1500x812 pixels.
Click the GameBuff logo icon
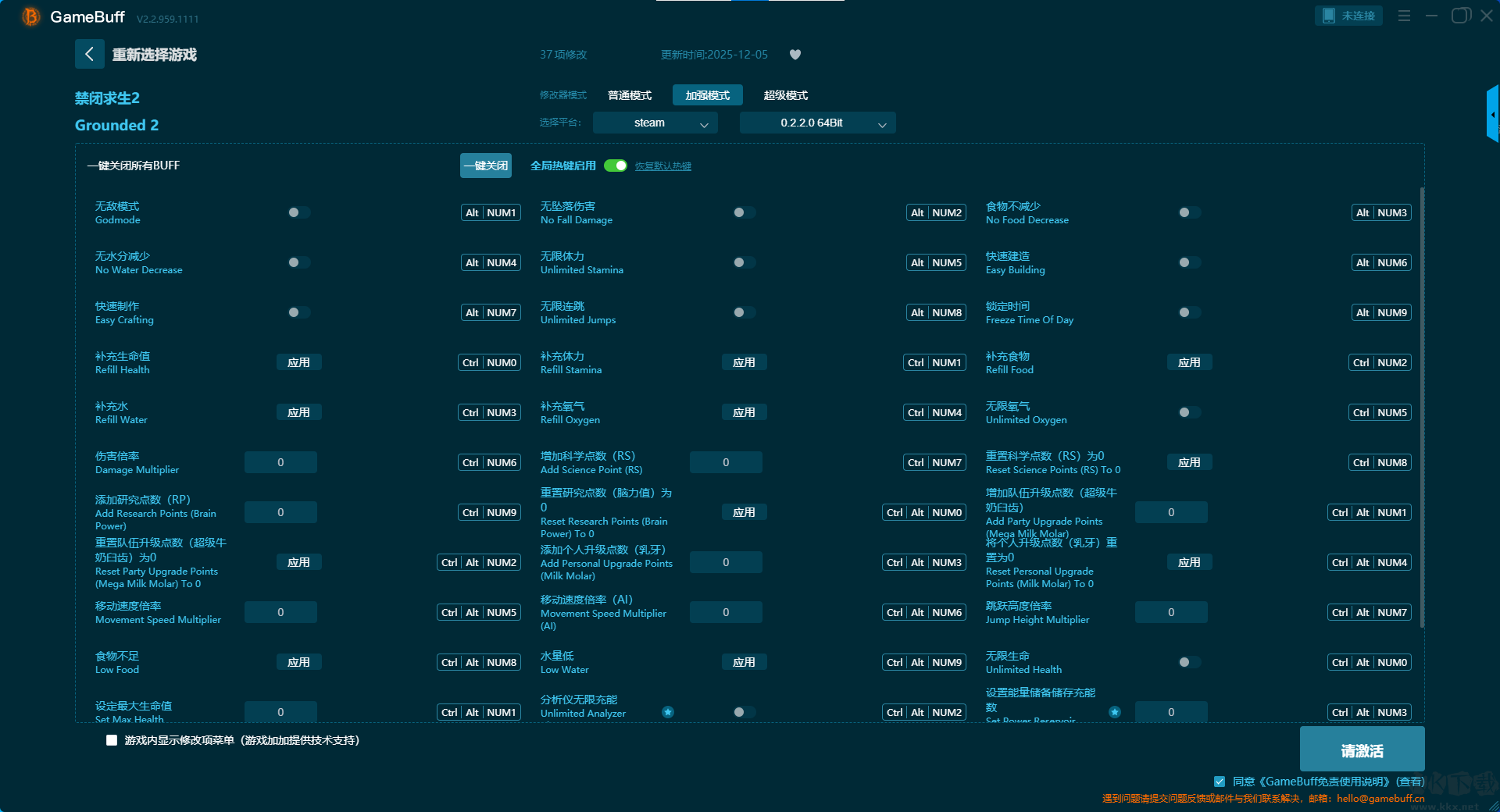[30, 16]
